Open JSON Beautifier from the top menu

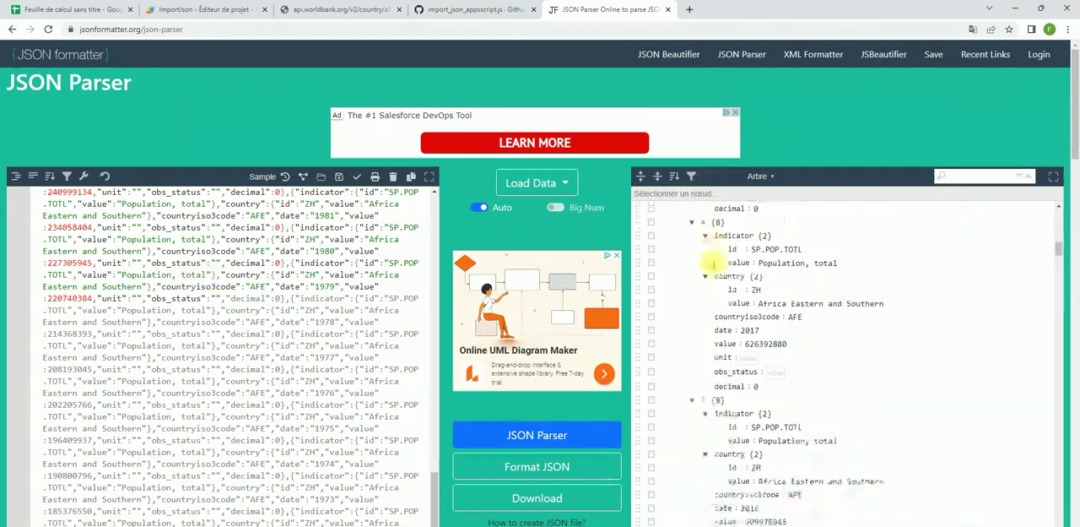[x=668, y=54]
